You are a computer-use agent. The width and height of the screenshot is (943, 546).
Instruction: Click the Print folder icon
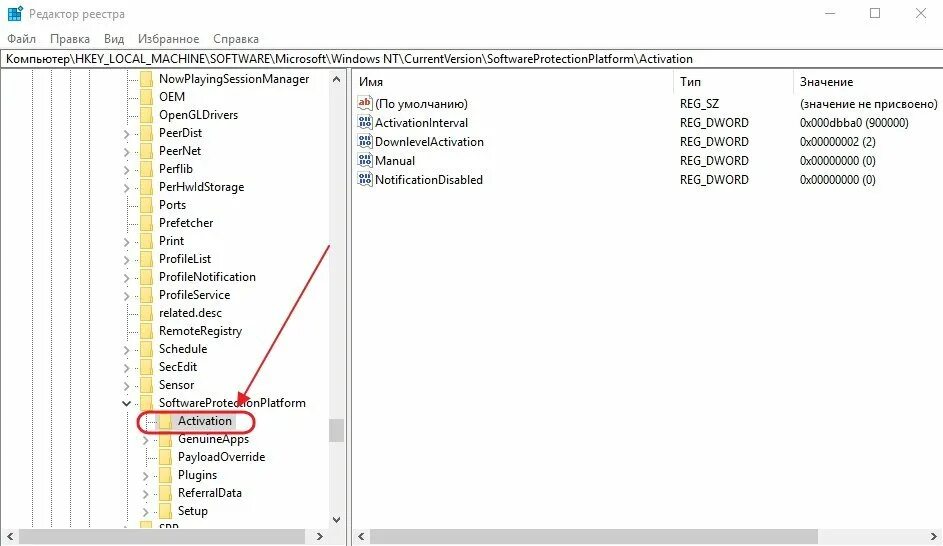point(146,241)
